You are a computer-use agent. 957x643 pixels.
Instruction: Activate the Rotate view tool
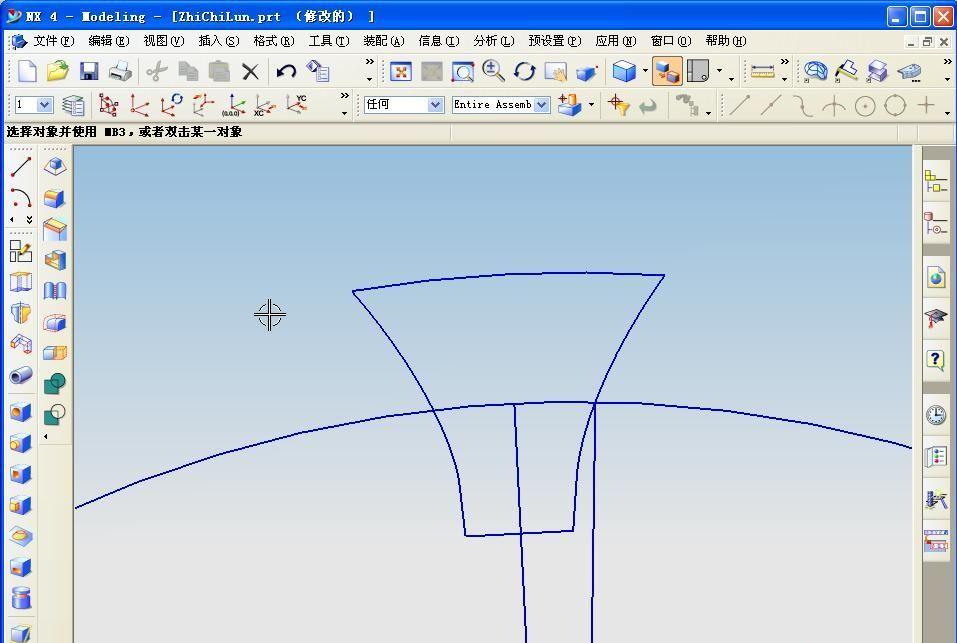click(525, 71)
